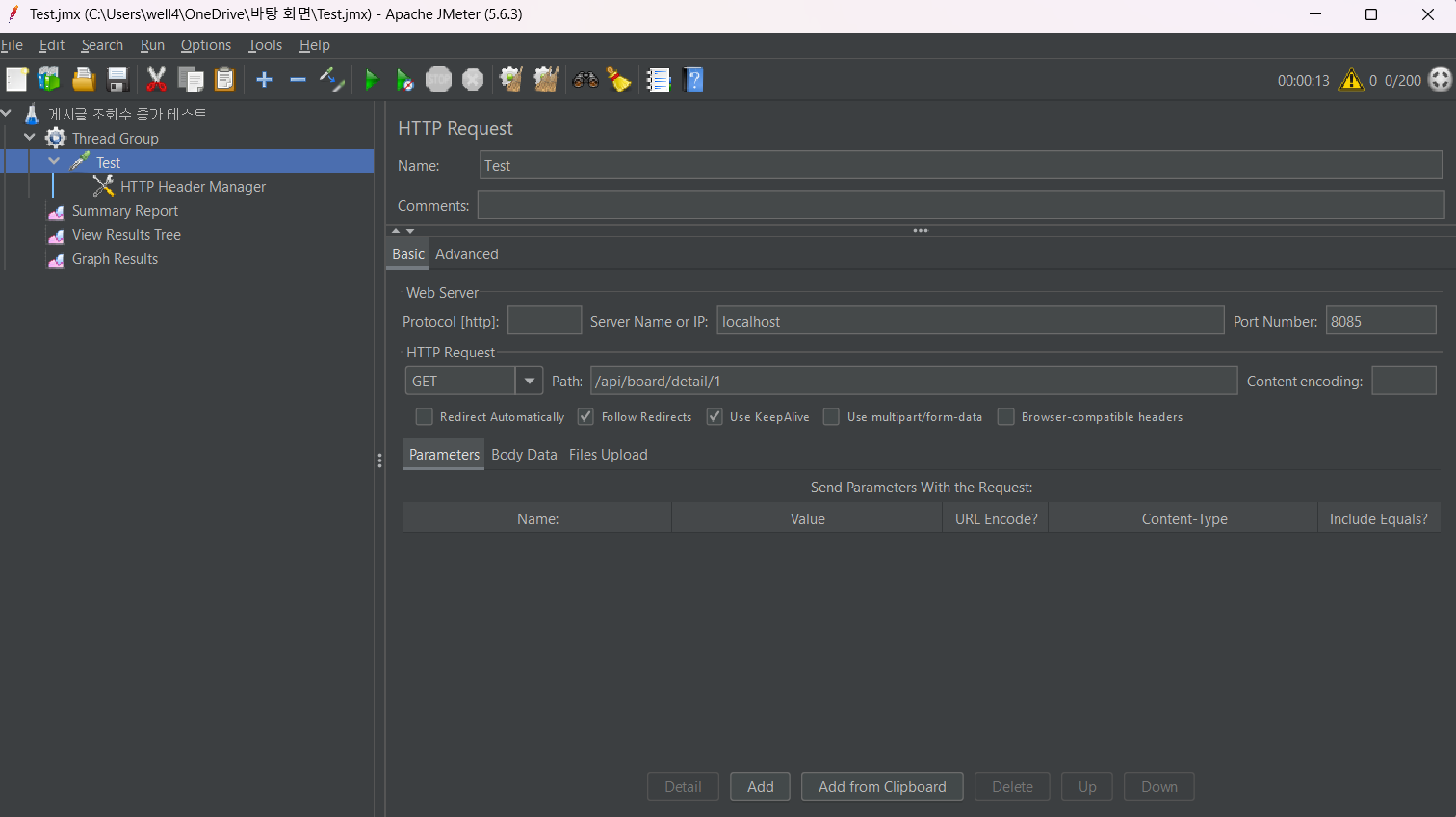Click Add from Clipboard button
1456x817 pixels.
882,786
